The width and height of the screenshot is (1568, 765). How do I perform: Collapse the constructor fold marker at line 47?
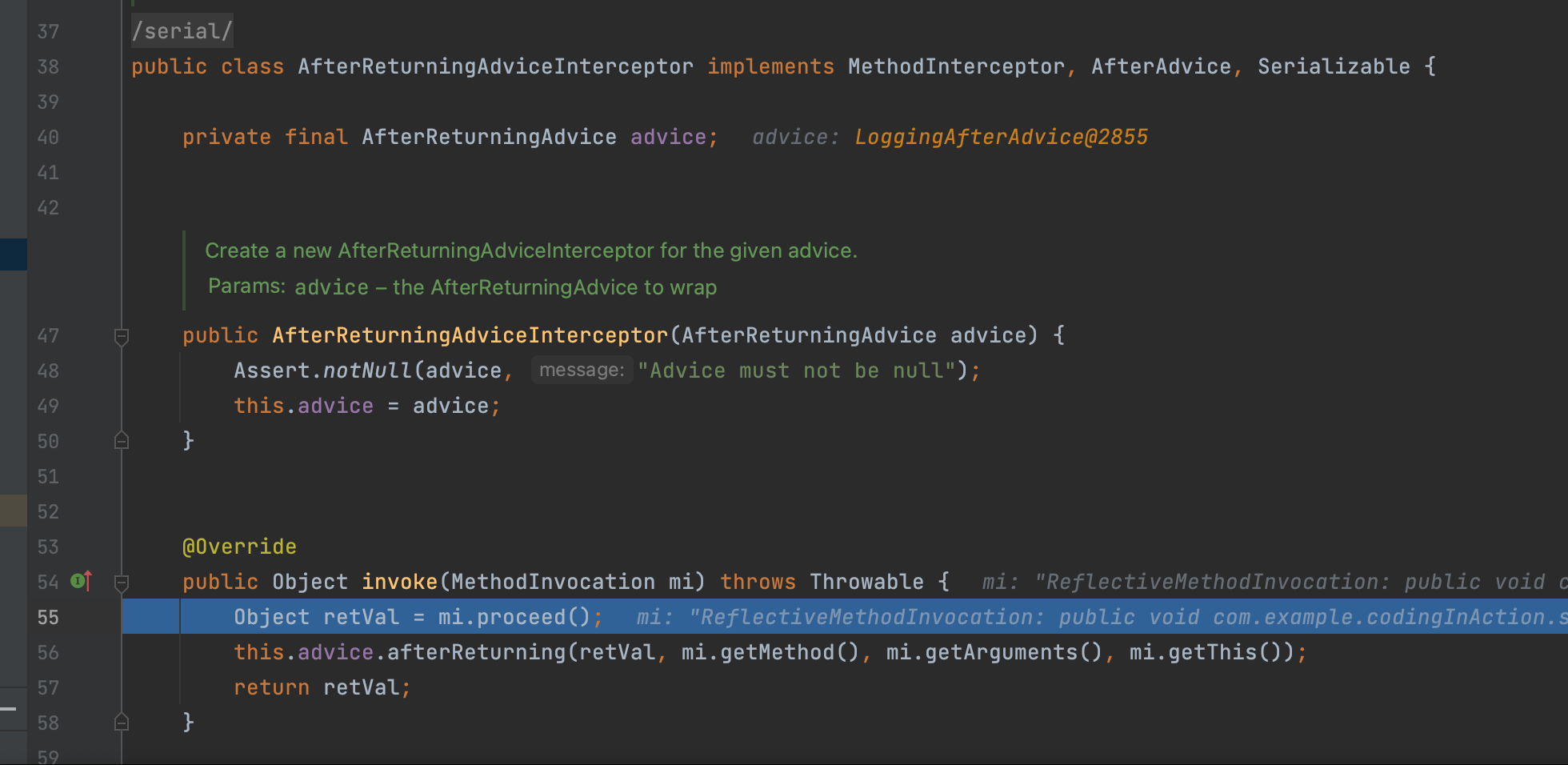tap(122, 336)
